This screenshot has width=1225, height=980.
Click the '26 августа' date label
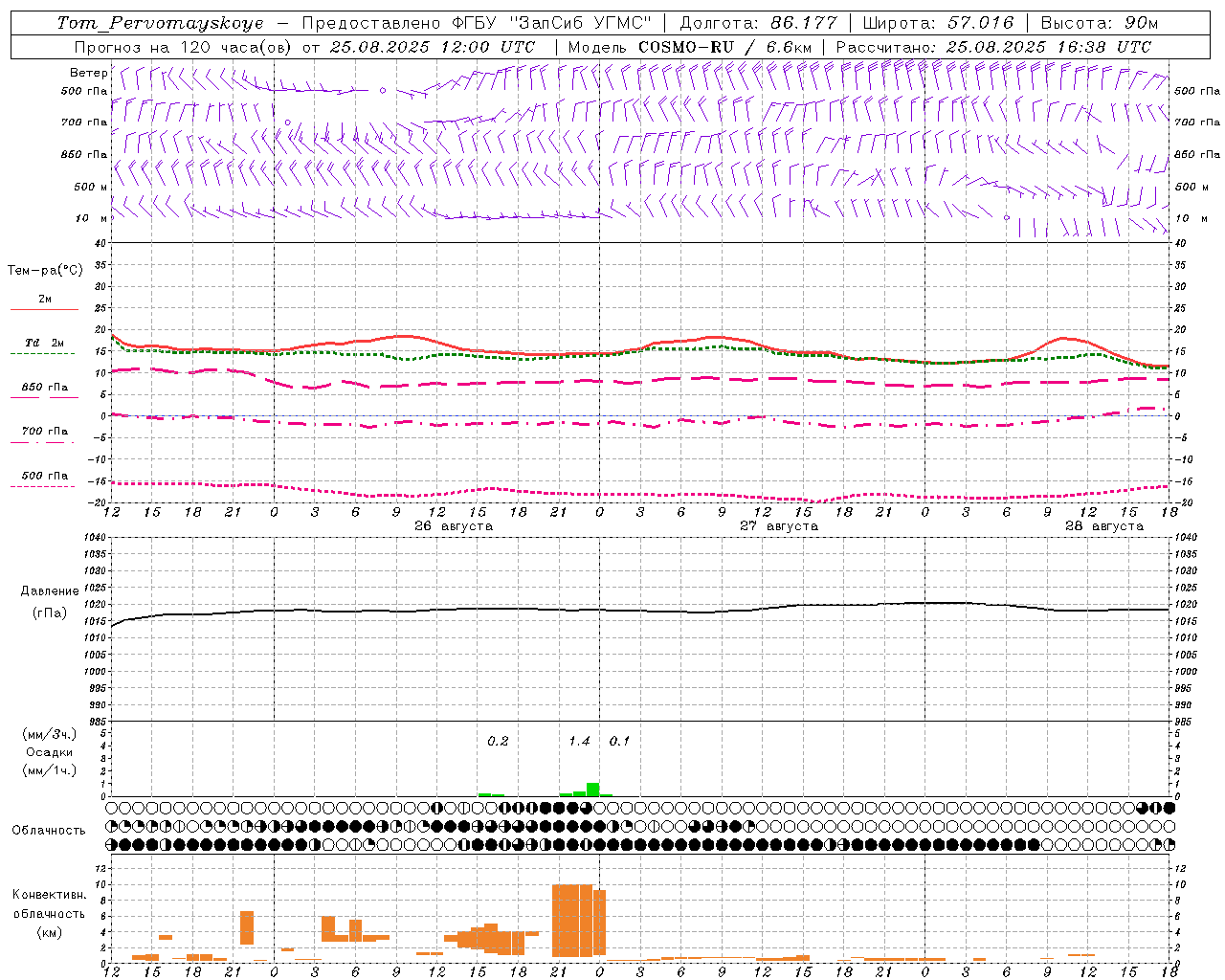(454, 526)
